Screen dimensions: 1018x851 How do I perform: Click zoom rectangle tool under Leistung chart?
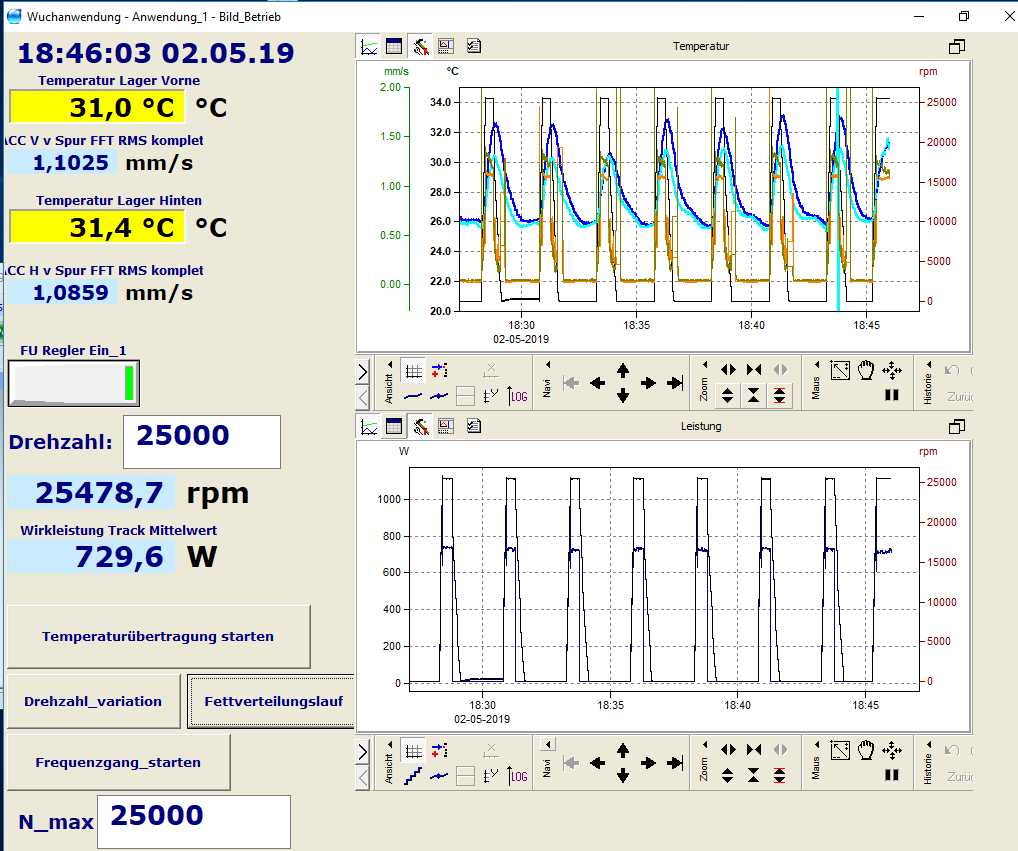tap(840, 749)
